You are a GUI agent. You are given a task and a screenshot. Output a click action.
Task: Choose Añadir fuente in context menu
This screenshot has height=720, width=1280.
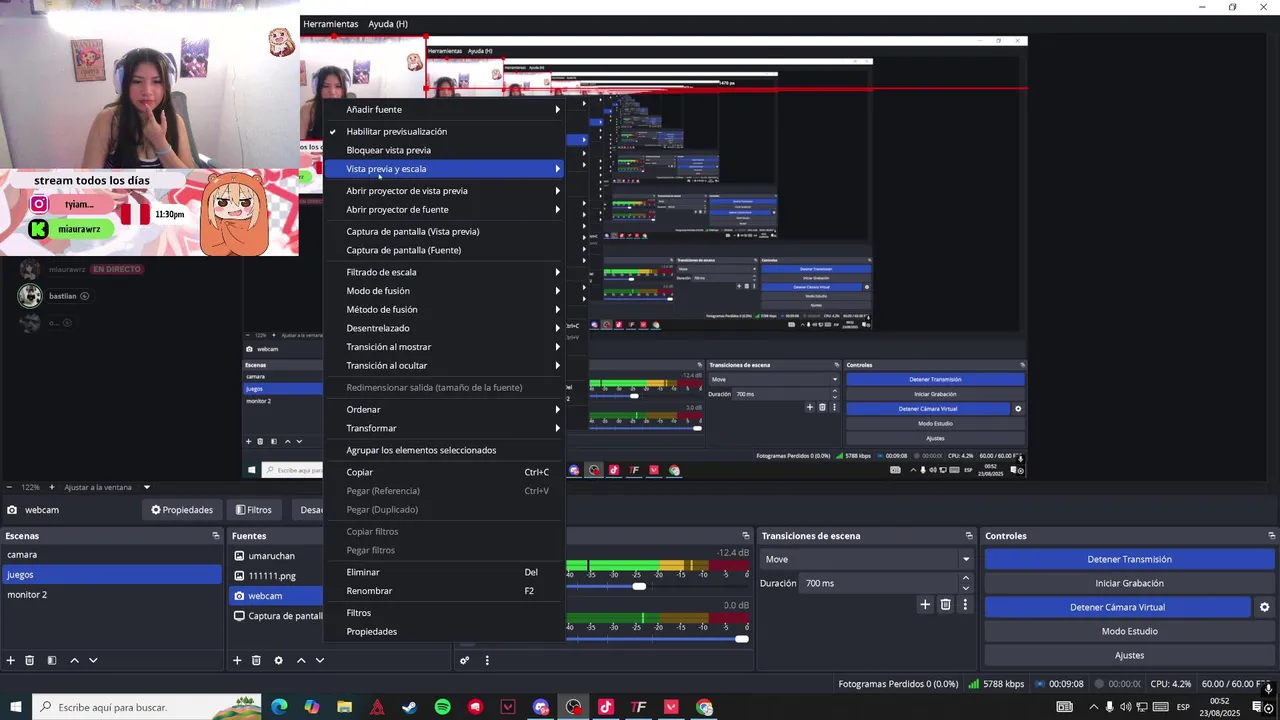pos(444,109)
